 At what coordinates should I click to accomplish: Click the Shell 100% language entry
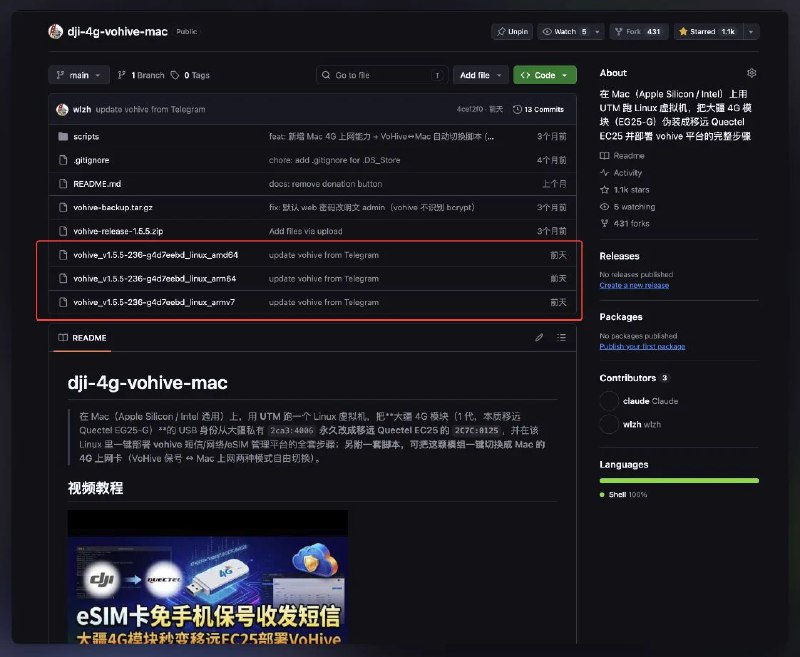point(623,495)
